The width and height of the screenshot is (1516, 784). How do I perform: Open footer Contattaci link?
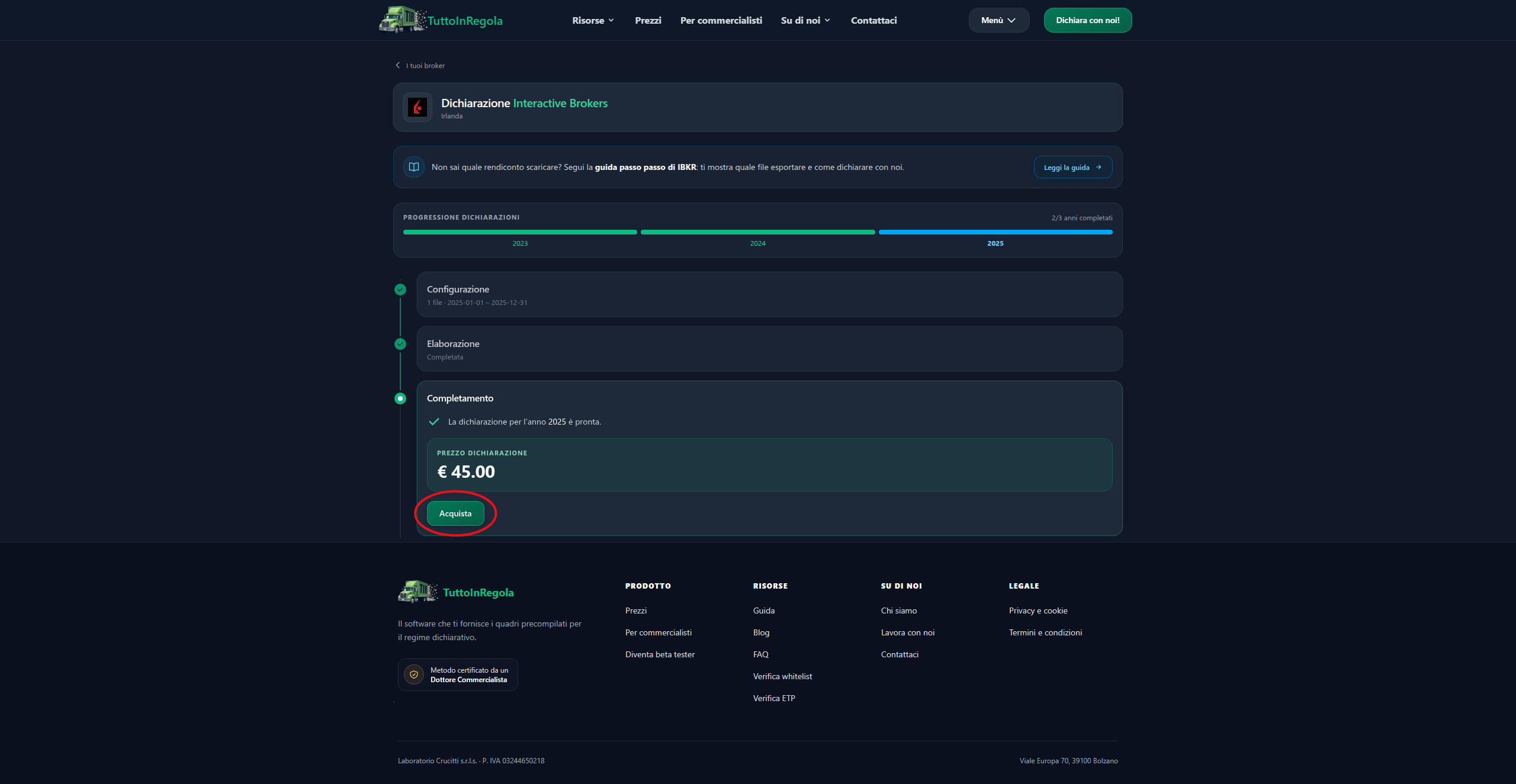point(900,654)
